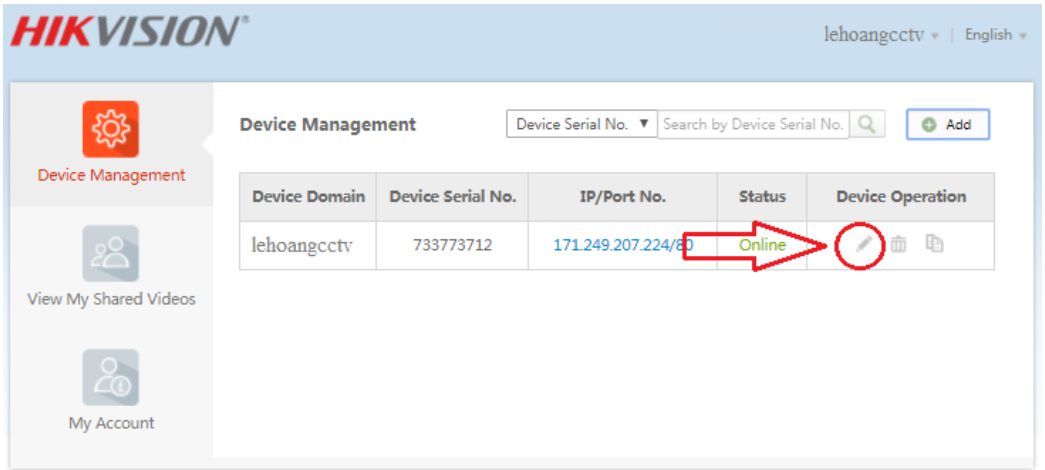The height and width of the screenshot is (470, 1045).
Task: Open the View My Shared Videos icon
Action: coord(111,253)
